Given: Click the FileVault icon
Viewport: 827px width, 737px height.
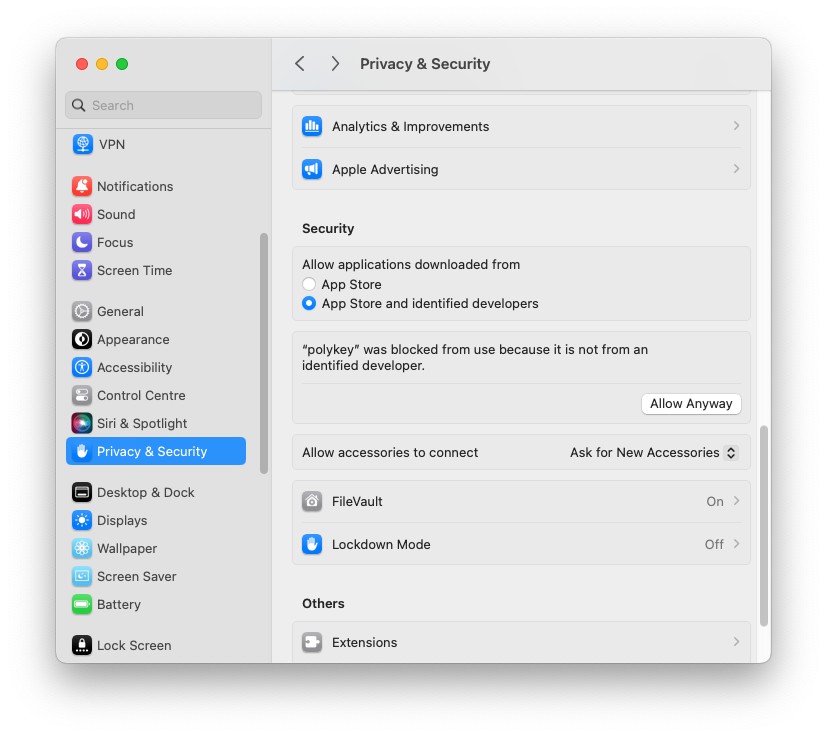Looking at the screenshot, I should pyautogui.click(x=312, y=501).
